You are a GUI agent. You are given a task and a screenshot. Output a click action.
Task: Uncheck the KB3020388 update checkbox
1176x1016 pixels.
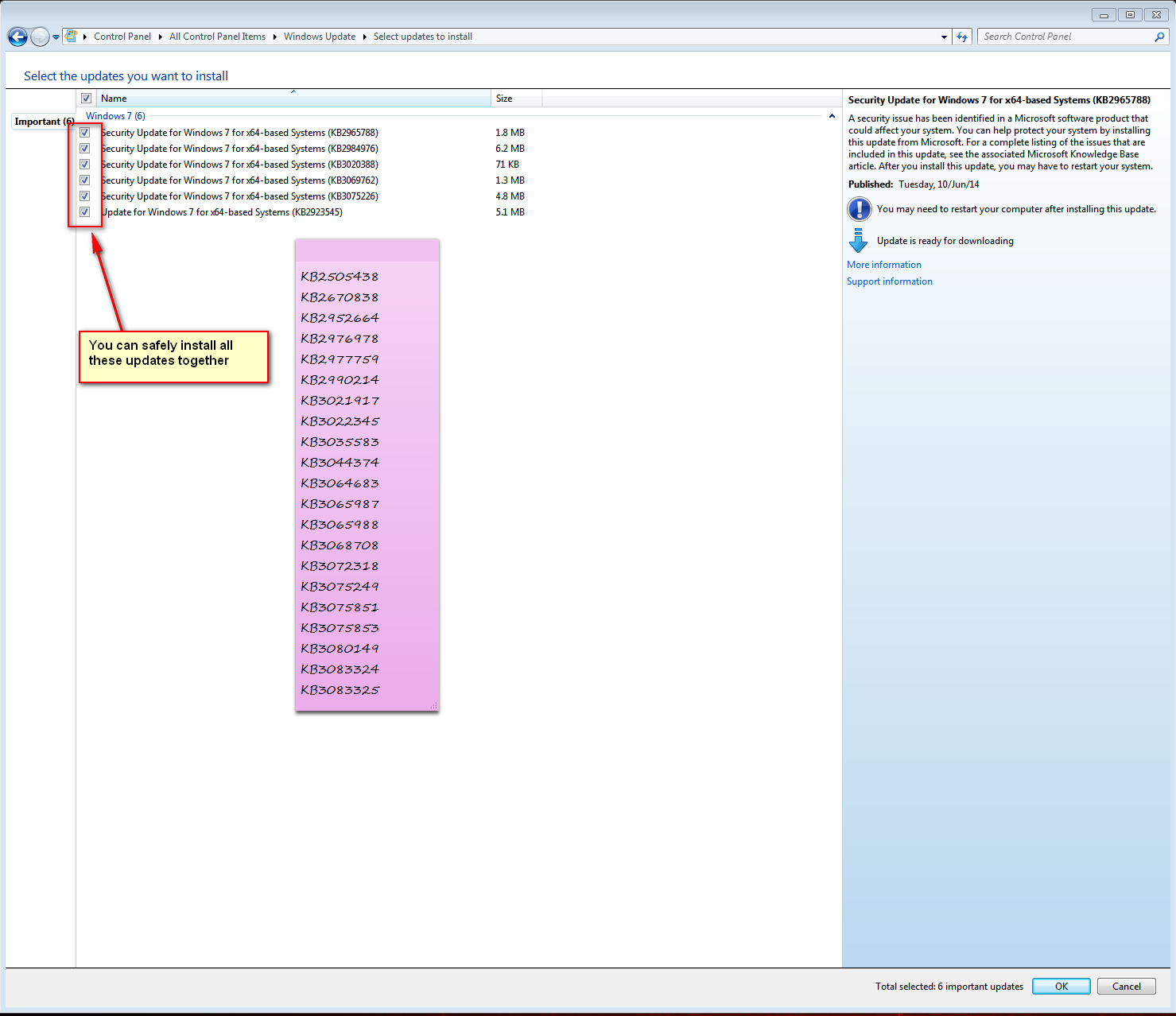point(84,165)
